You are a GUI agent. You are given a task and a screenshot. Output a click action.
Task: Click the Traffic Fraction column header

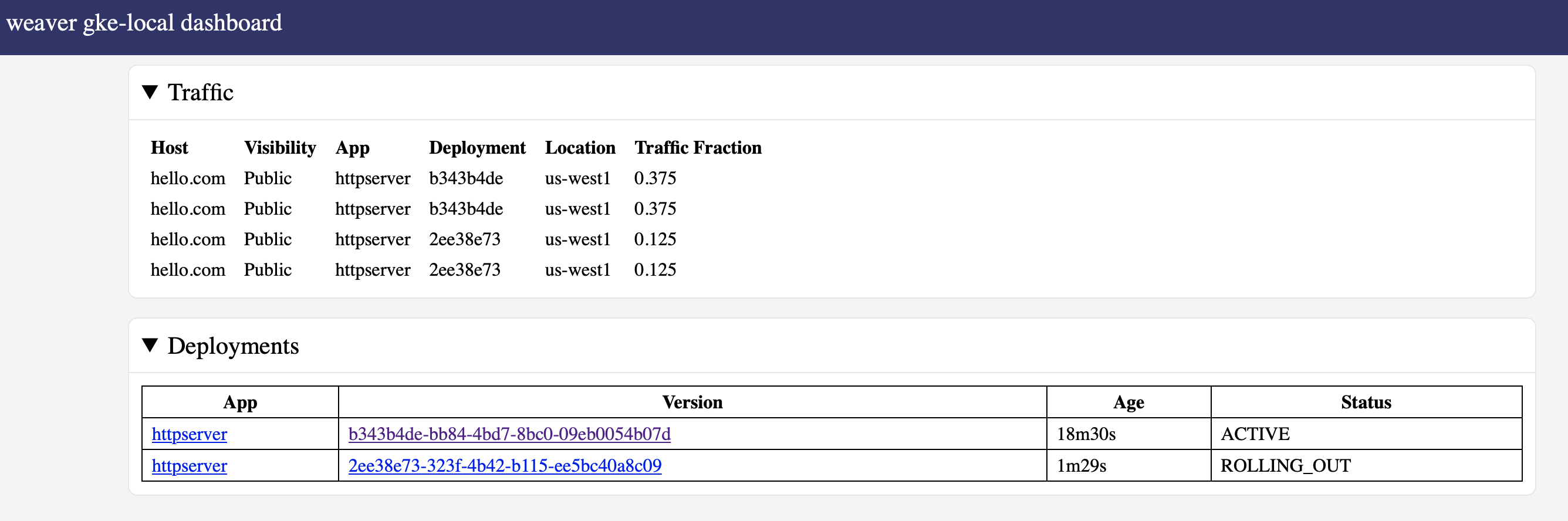coord(698,148)
